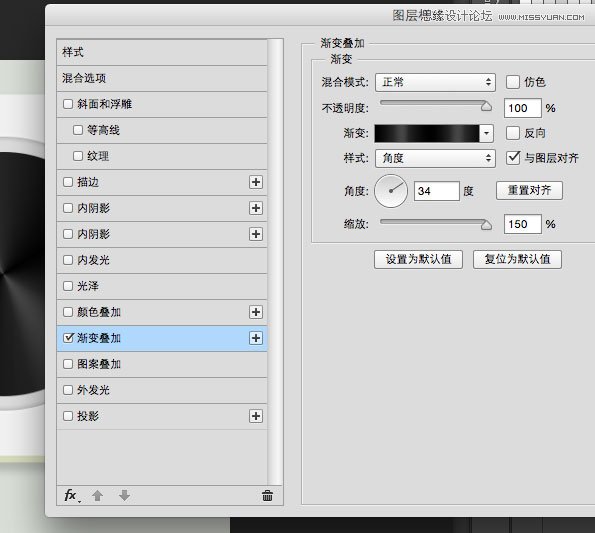Click the plus icon beside 渐变叠加
The height and width of the screenshot is (533, 595).
click(x=256, y=338)
